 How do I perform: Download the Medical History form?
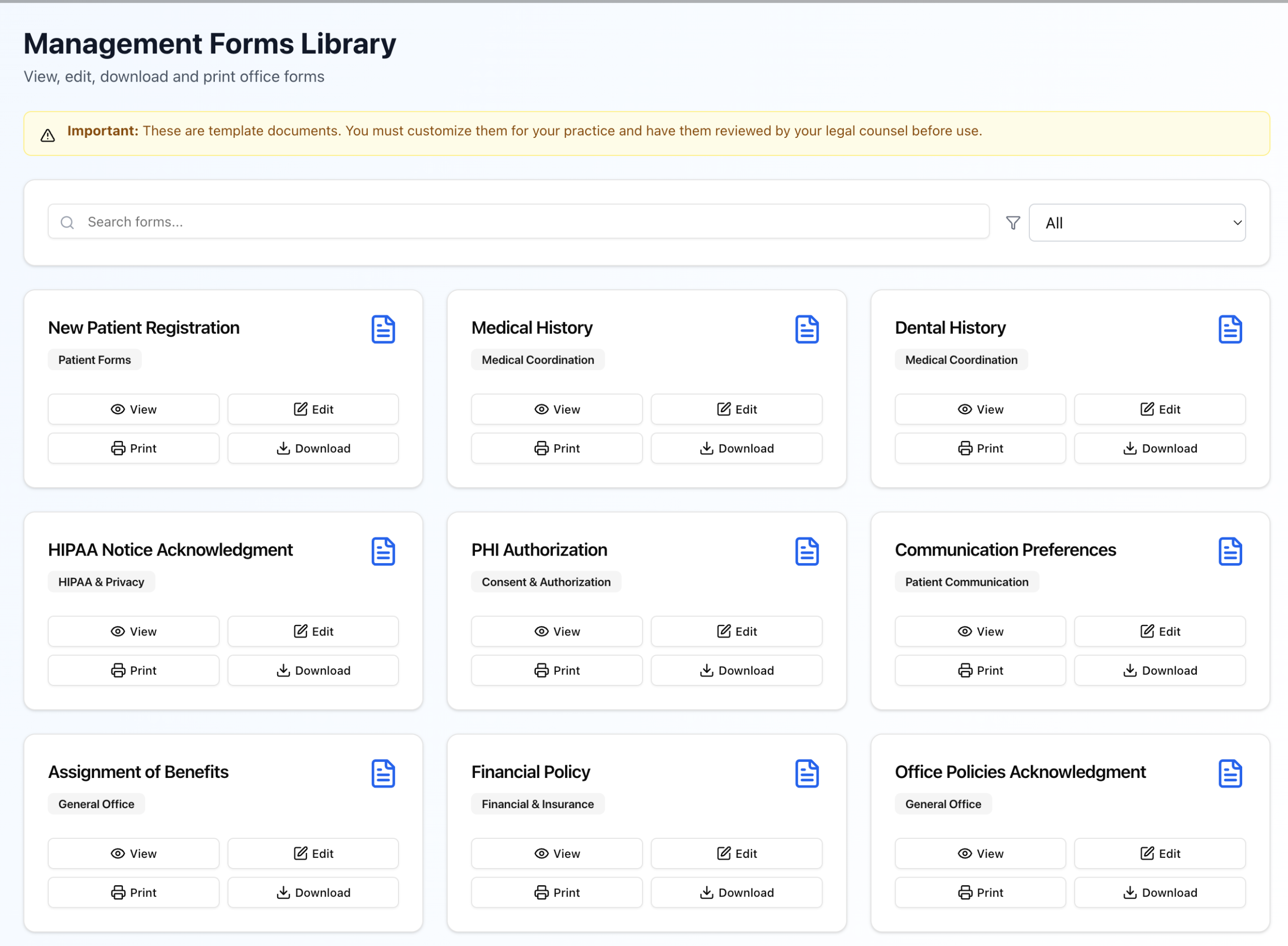pyautogui.click(x=737, y=448)
